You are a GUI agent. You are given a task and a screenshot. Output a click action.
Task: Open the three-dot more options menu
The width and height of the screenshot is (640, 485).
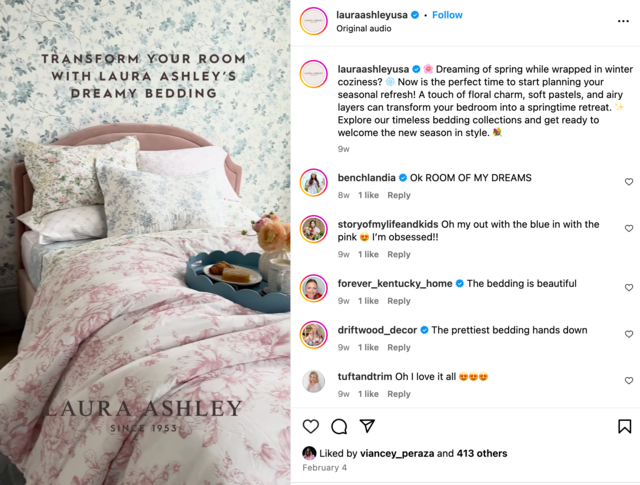tap(623, 21)
